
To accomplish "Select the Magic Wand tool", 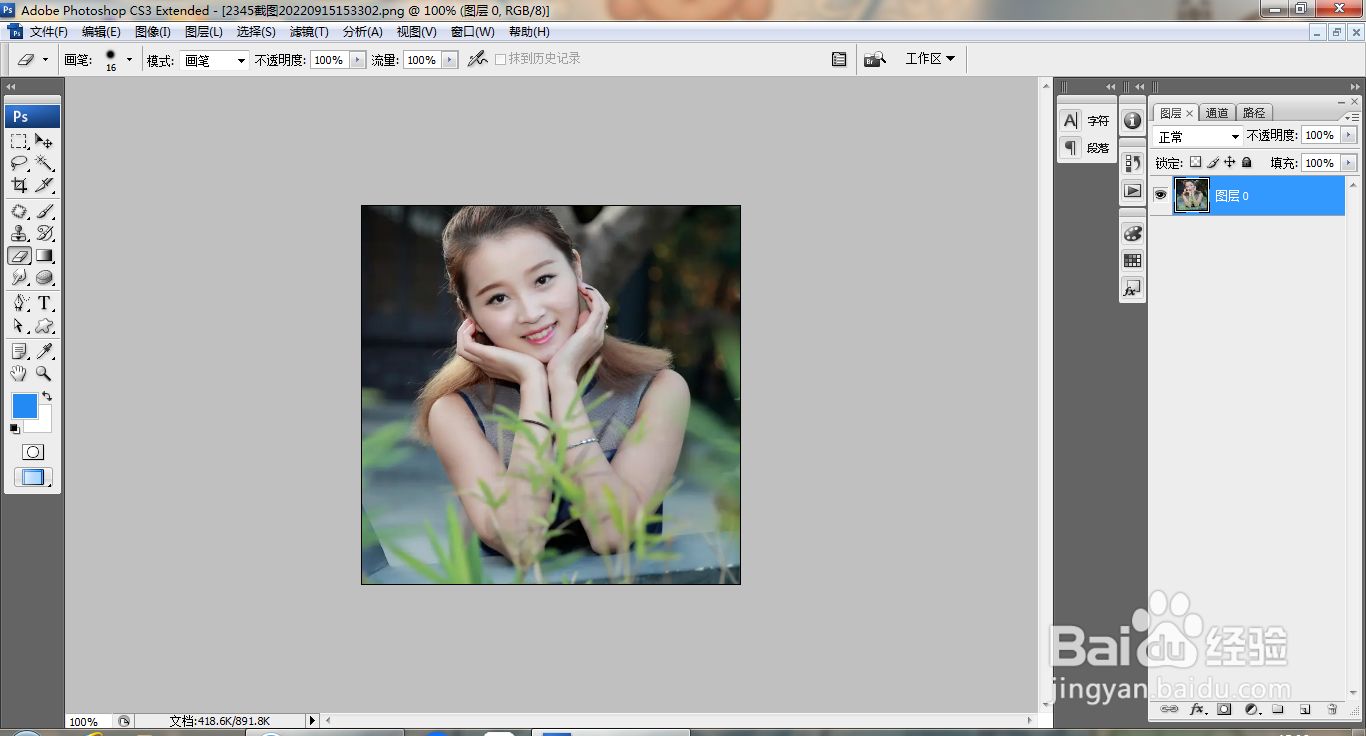I will pos(44,163).
